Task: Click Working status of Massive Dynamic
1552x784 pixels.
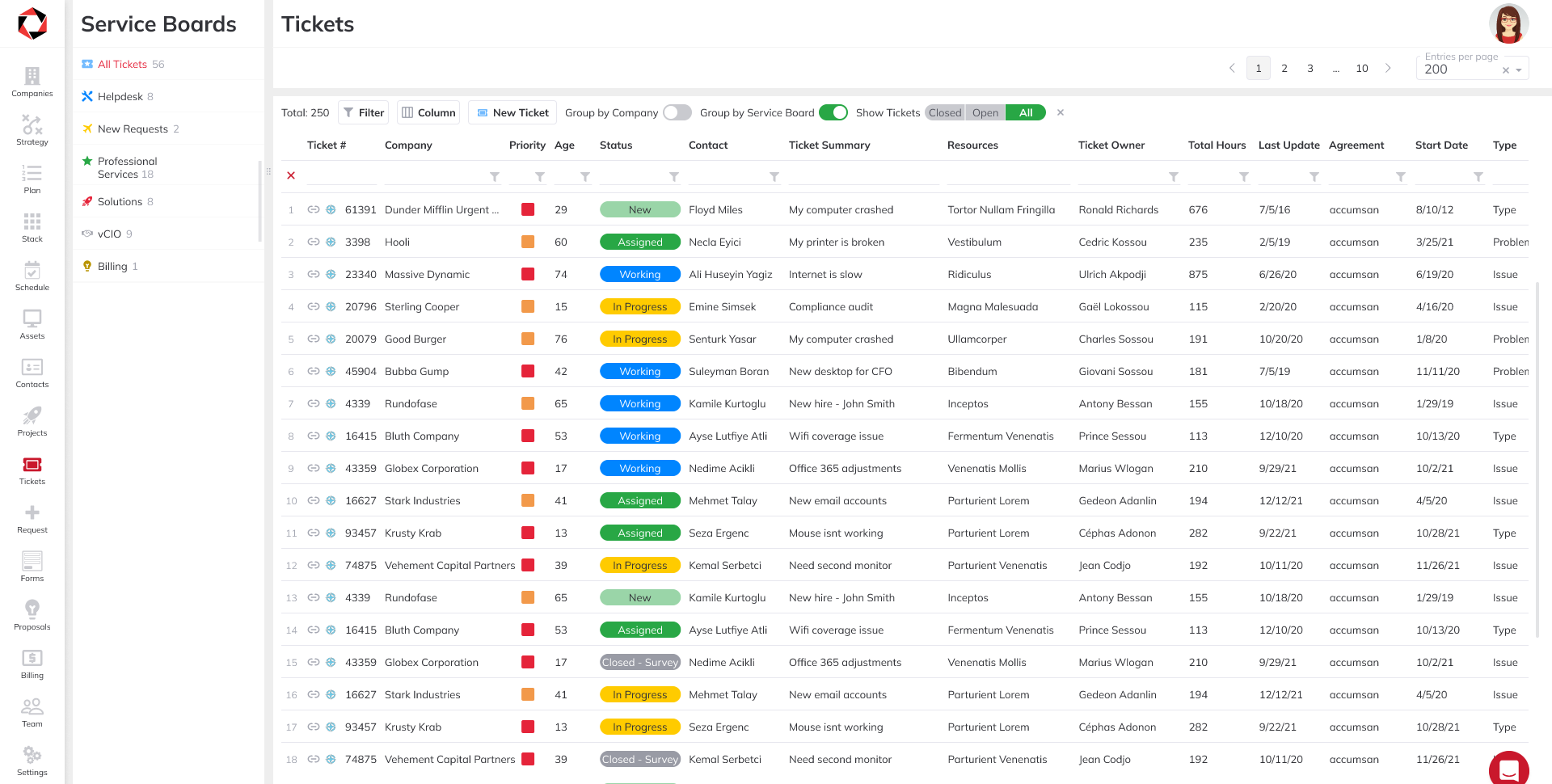Action: (640, 274)
